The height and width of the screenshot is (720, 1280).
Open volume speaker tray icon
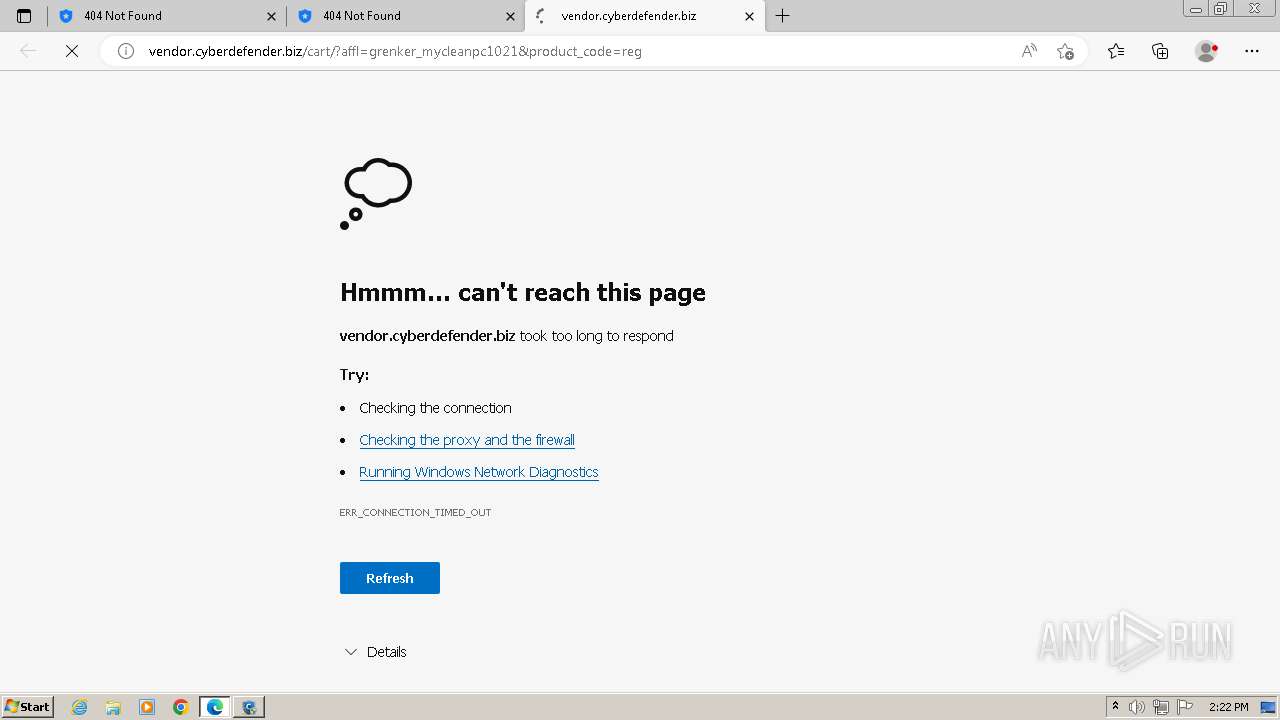[1137, 707]
